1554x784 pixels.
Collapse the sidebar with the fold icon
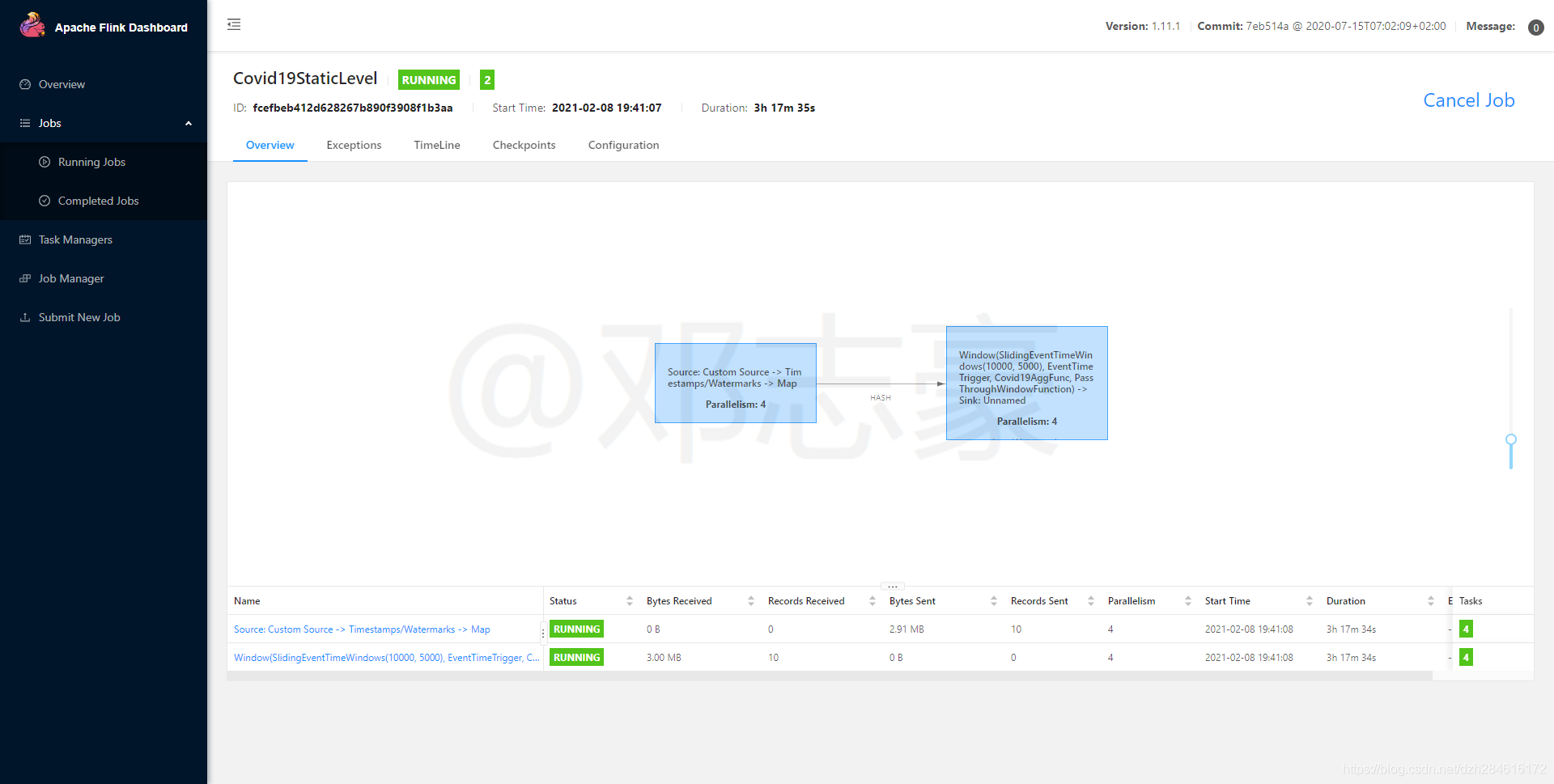point(234,24)
